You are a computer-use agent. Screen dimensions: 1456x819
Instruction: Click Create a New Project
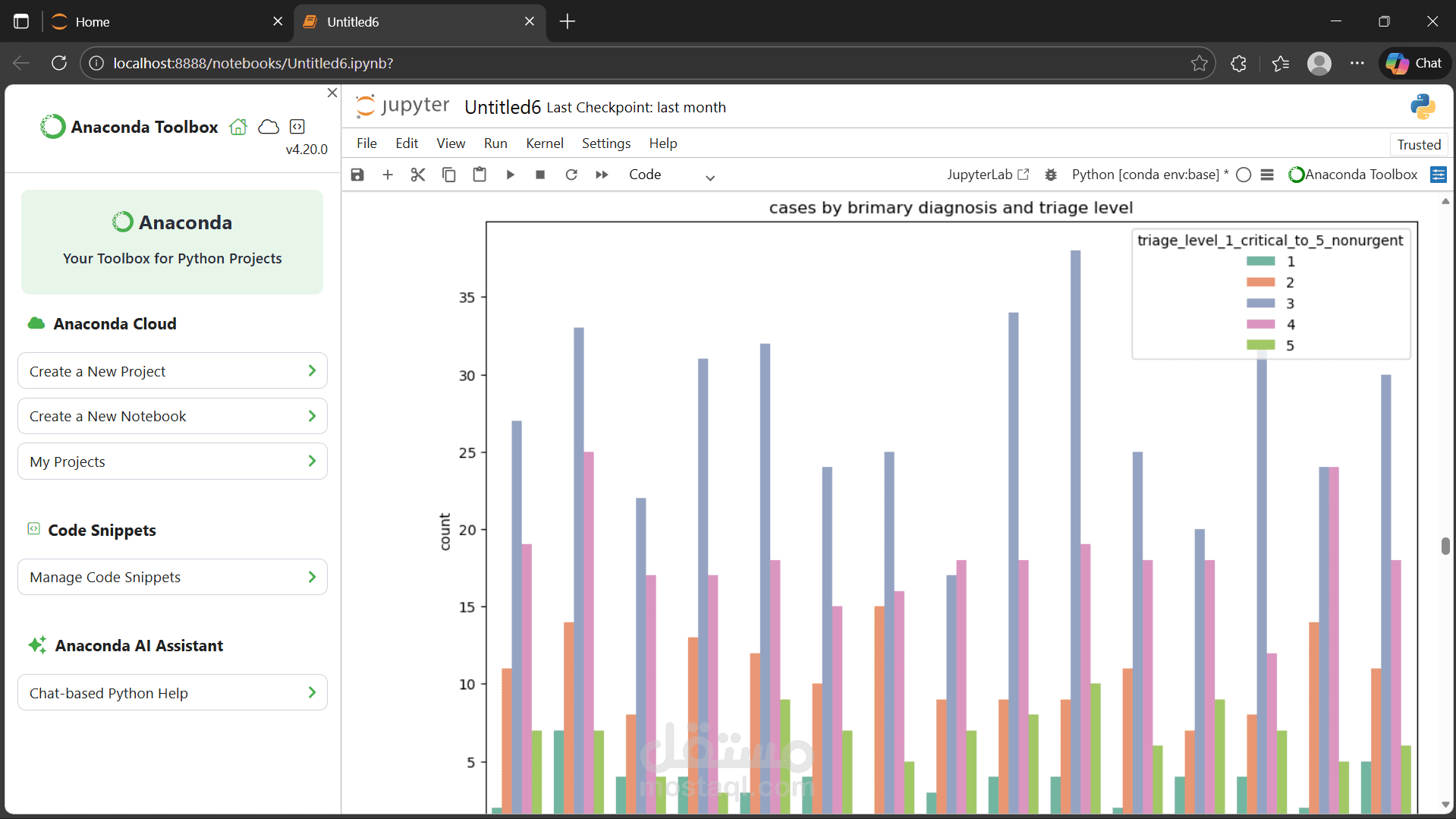[172, 371]
